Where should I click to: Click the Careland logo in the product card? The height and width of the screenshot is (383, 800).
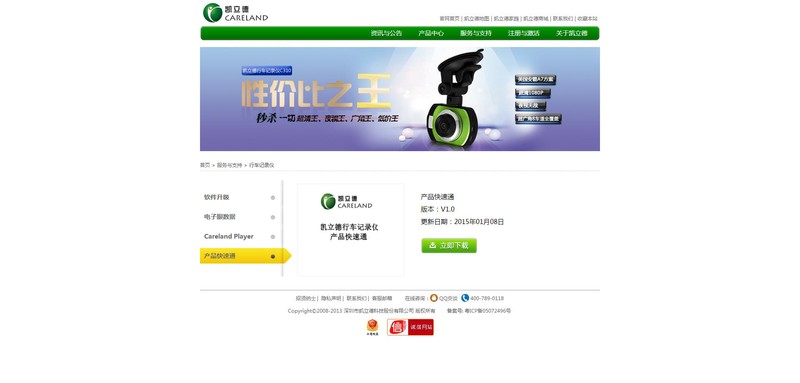coord(346,201)
